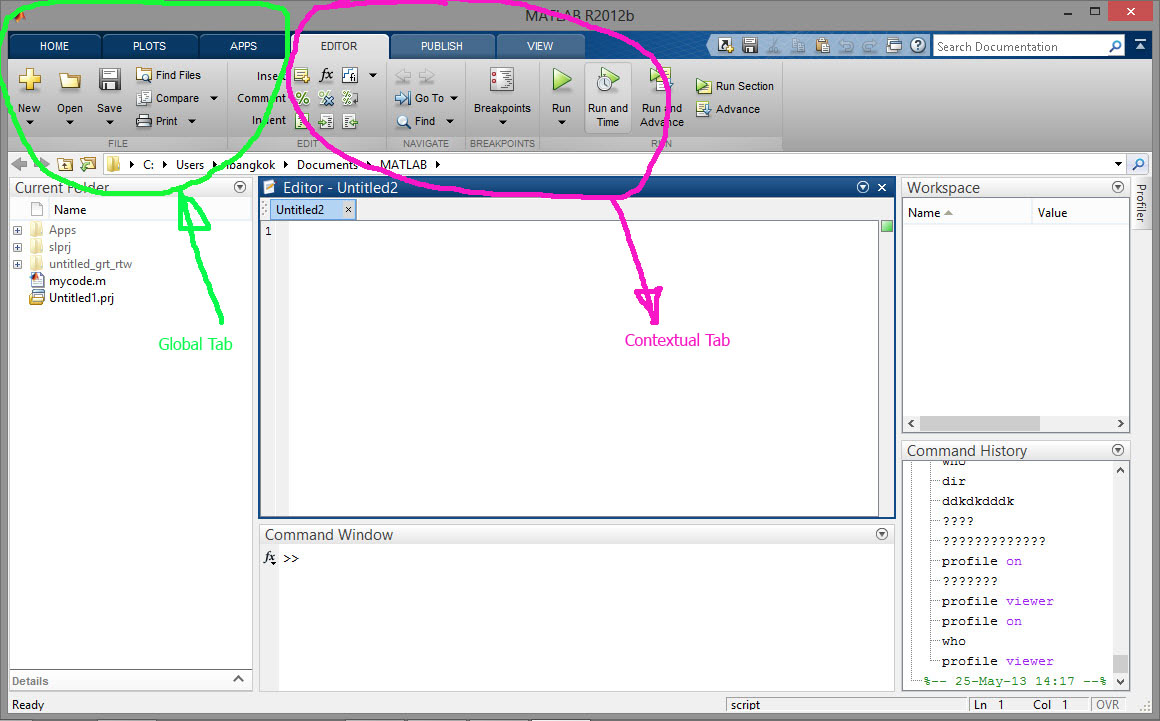Click the documentation search magnifier icon
Viewport: 1160px width, 721px height.
[1115, 47]
